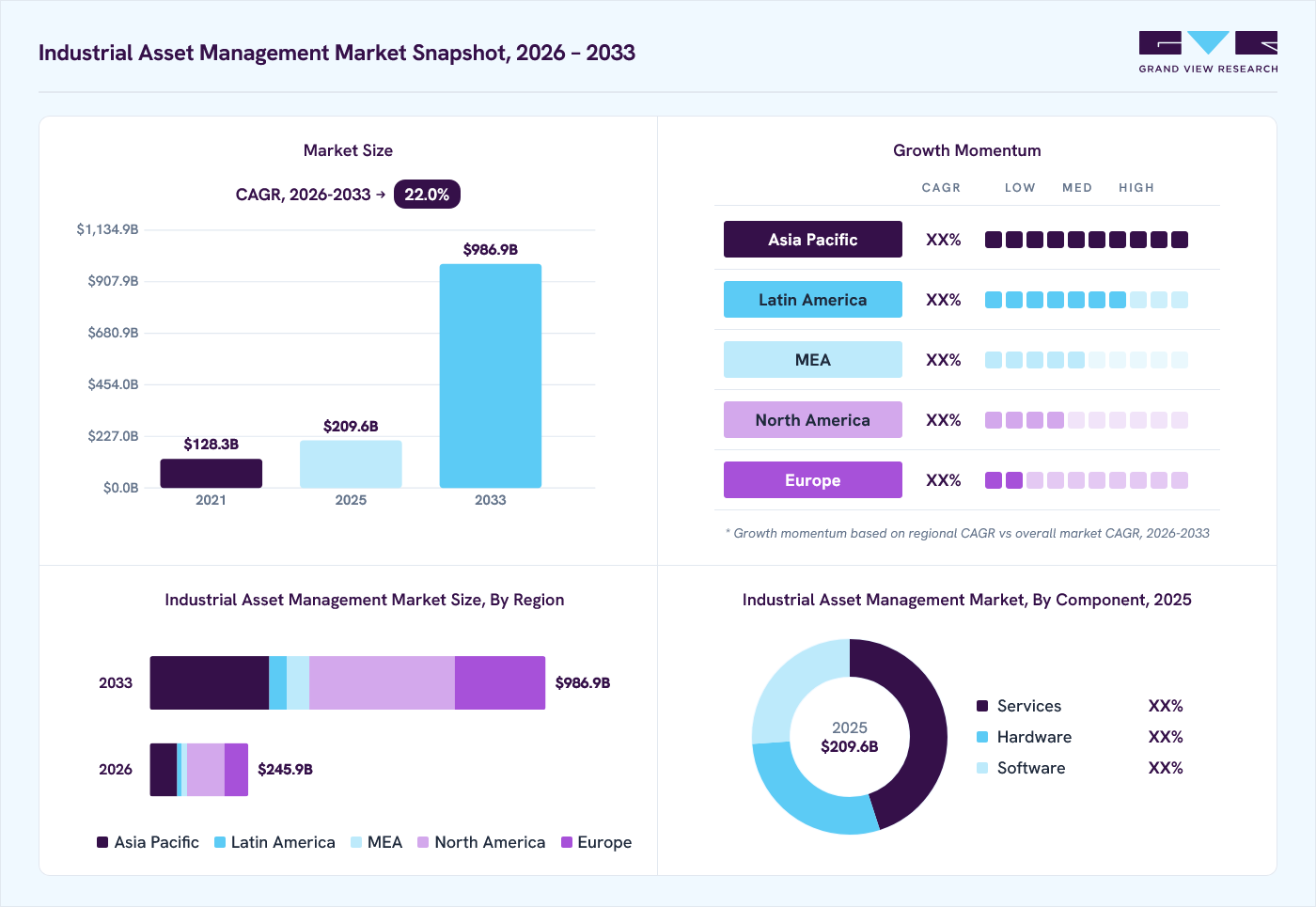Click the $454.0B y-axis label
Image resolution: width=1316 pixels, height=907 pixels.
(x=113, y=384)
